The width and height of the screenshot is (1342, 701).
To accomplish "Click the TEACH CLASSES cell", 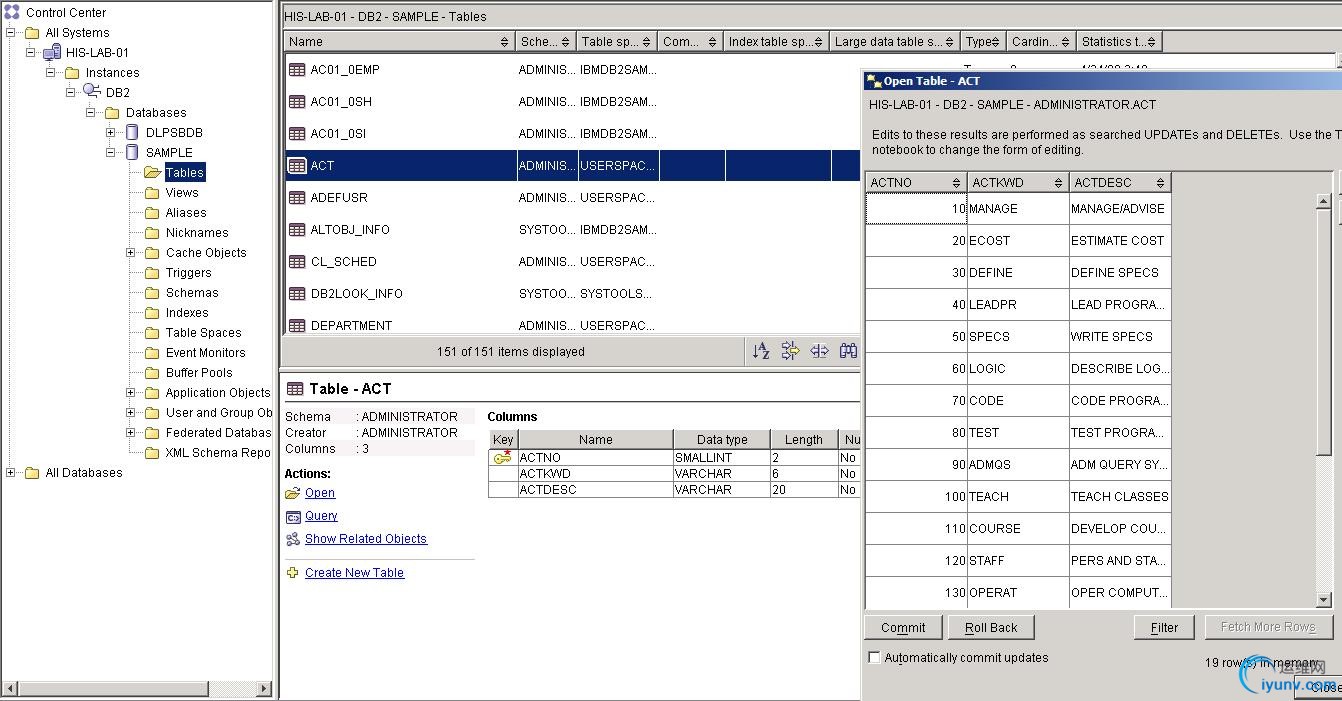I will tap(1120, 497).
